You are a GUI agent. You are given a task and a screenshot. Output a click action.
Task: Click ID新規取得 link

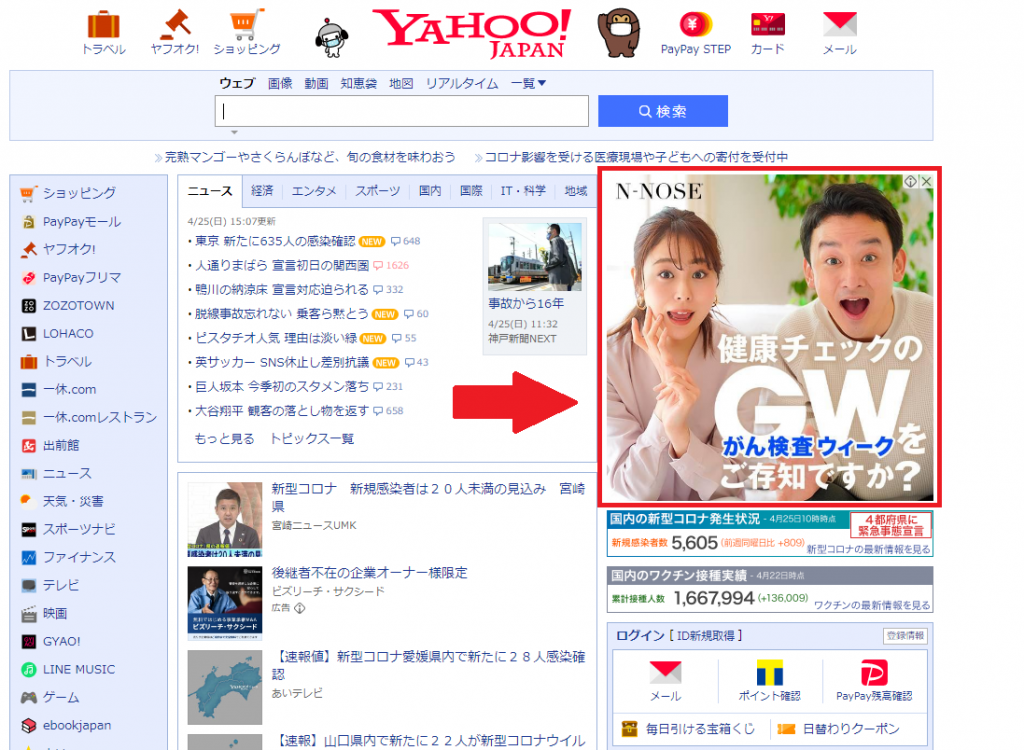click(705, 636)
